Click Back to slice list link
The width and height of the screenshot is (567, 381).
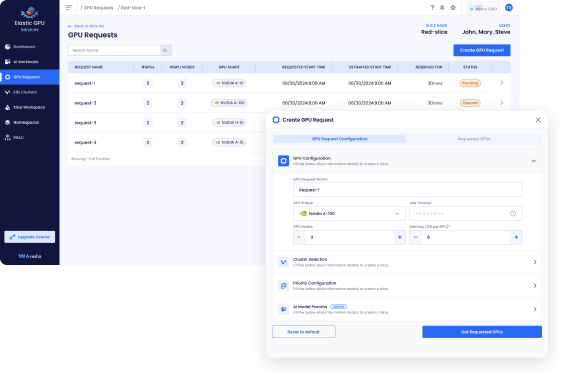[86, 26]
